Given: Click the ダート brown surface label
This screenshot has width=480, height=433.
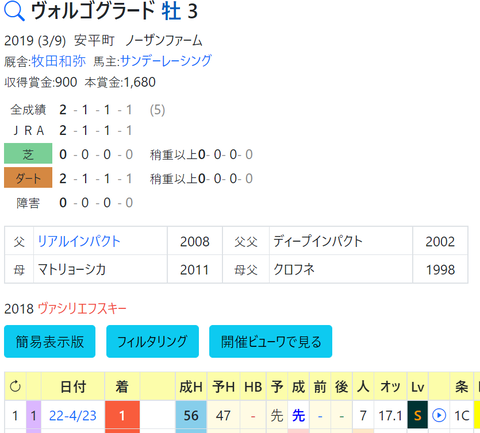Looking at the screenshot, I should pos(28,178).
